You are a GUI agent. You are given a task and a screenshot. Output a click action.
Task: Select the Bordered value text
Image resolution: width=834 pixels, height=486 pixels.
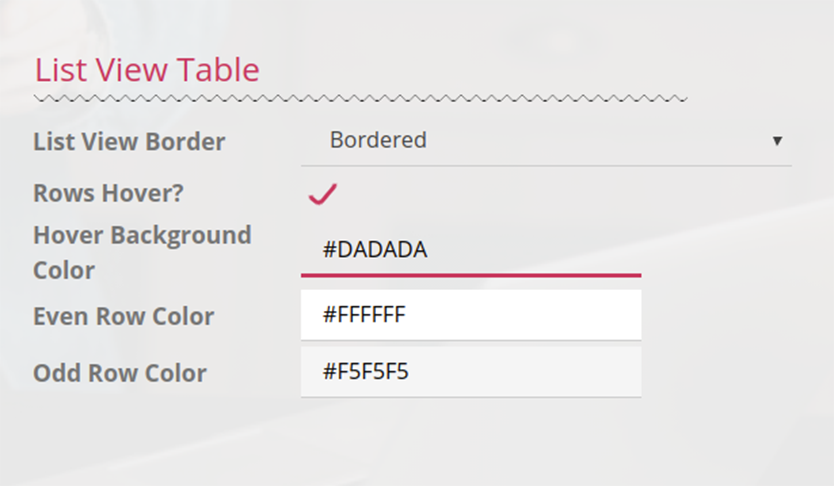pos(378,140)
